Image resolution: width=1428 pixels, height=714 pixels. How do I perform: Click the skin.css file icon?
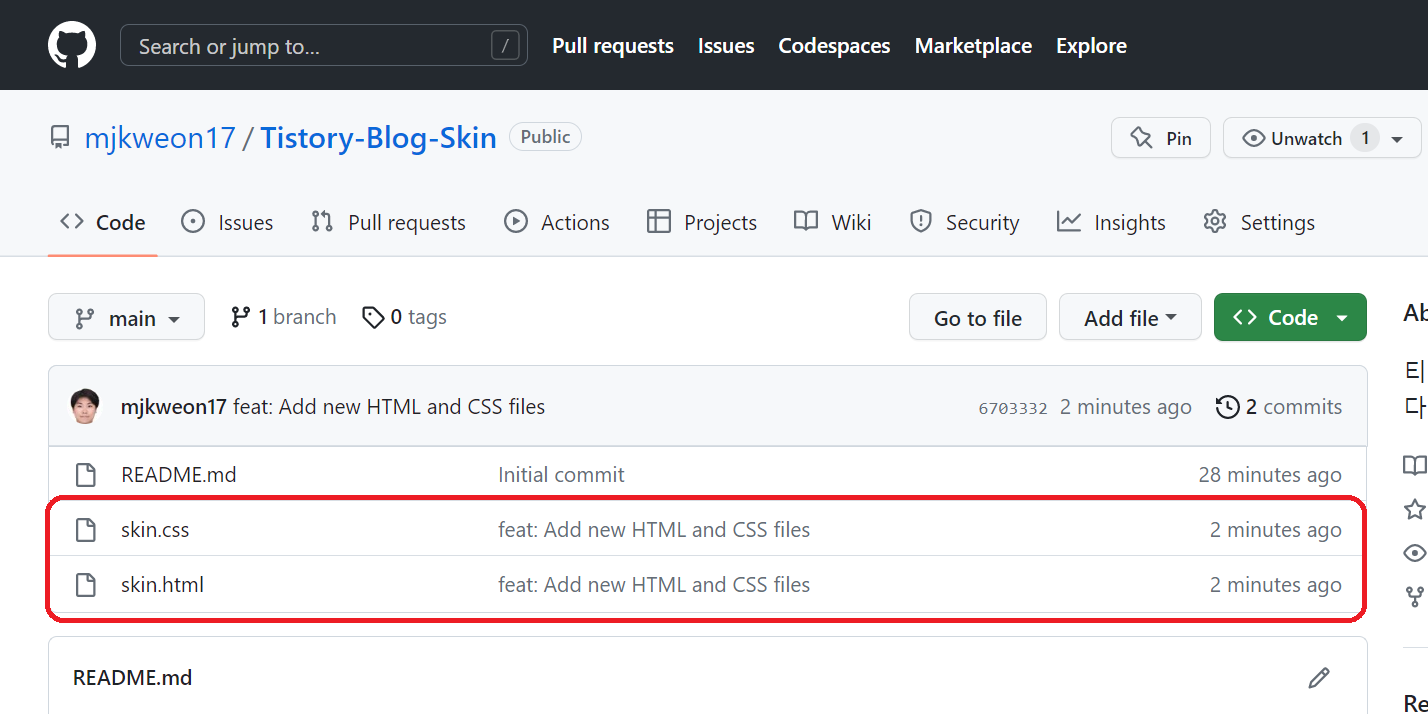(x=86, y=530)
